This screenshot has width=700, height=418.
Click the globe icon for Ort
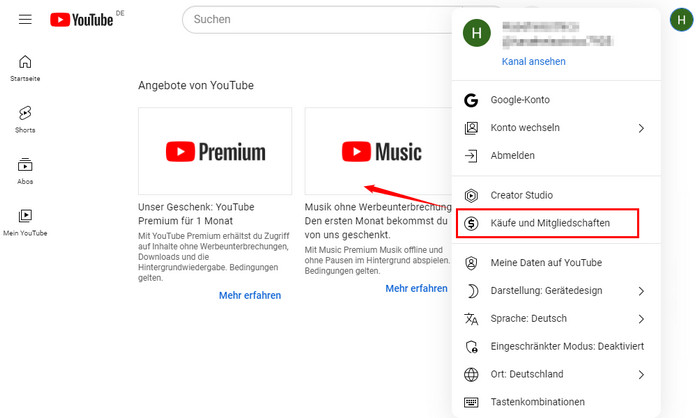pos(471,374)
